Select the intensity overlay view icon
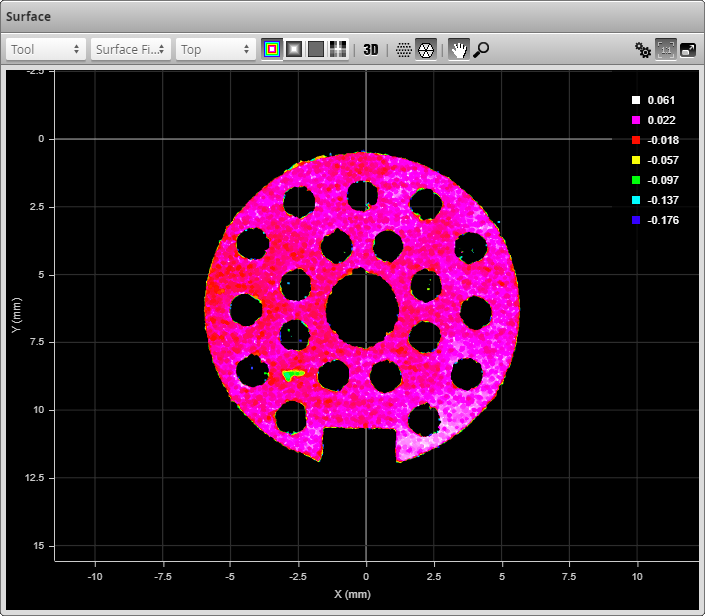This screenshot has width=705, height=616. tap(338, 49)
